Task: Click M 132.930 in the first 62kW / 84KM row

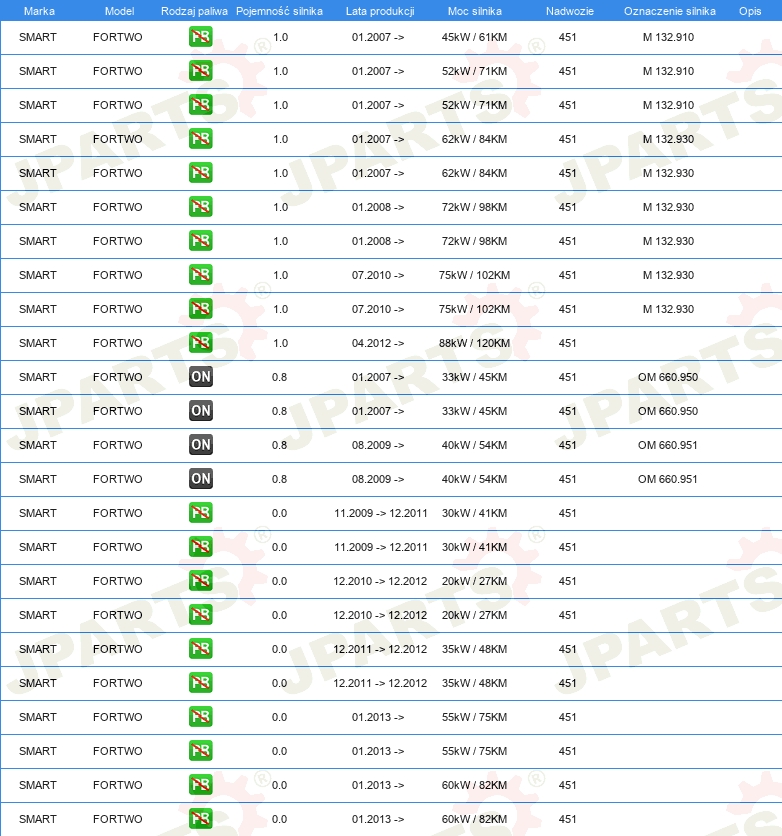Action: pos(668,139)
